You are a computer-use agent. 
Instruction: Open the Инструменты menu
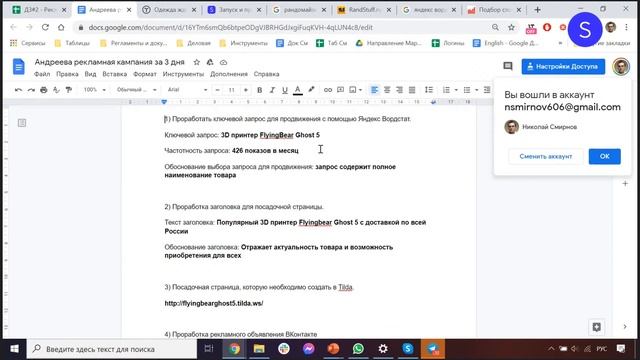(183, 74)
